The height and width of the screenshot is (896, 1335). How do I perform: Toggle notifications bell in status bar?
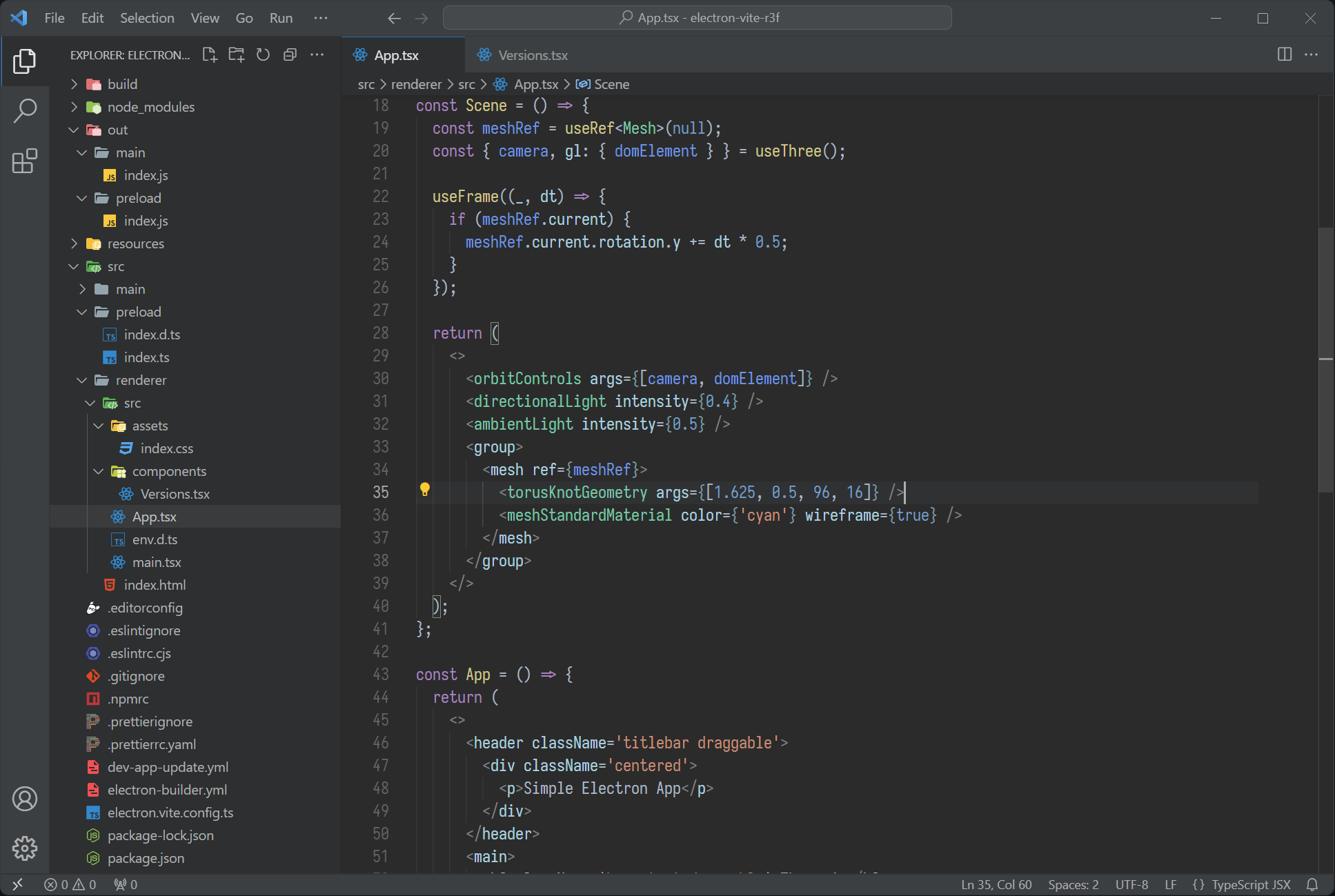click(x=1312, y=884)
